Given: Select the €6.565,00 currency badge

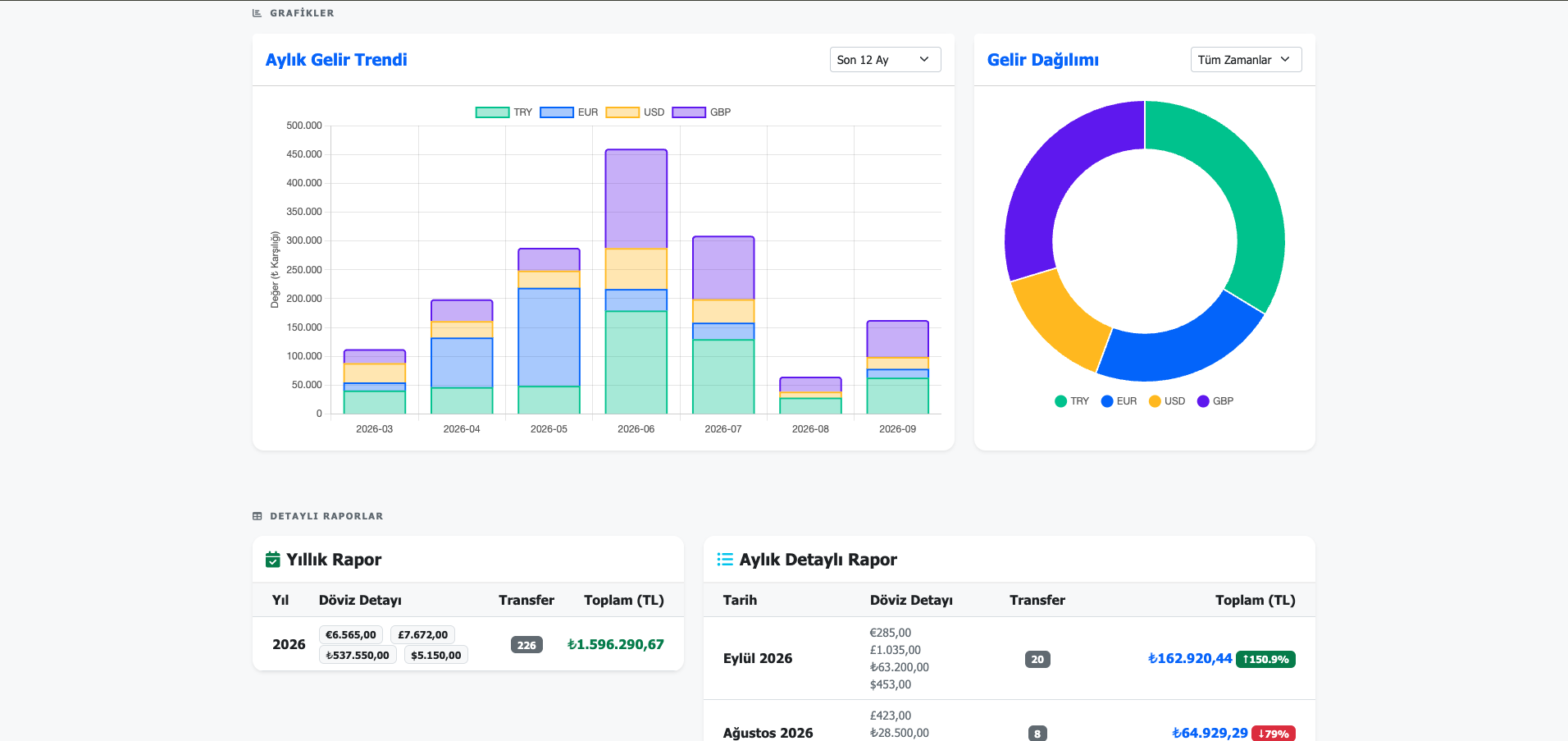Looking at the screenshot, I should 351,635.
